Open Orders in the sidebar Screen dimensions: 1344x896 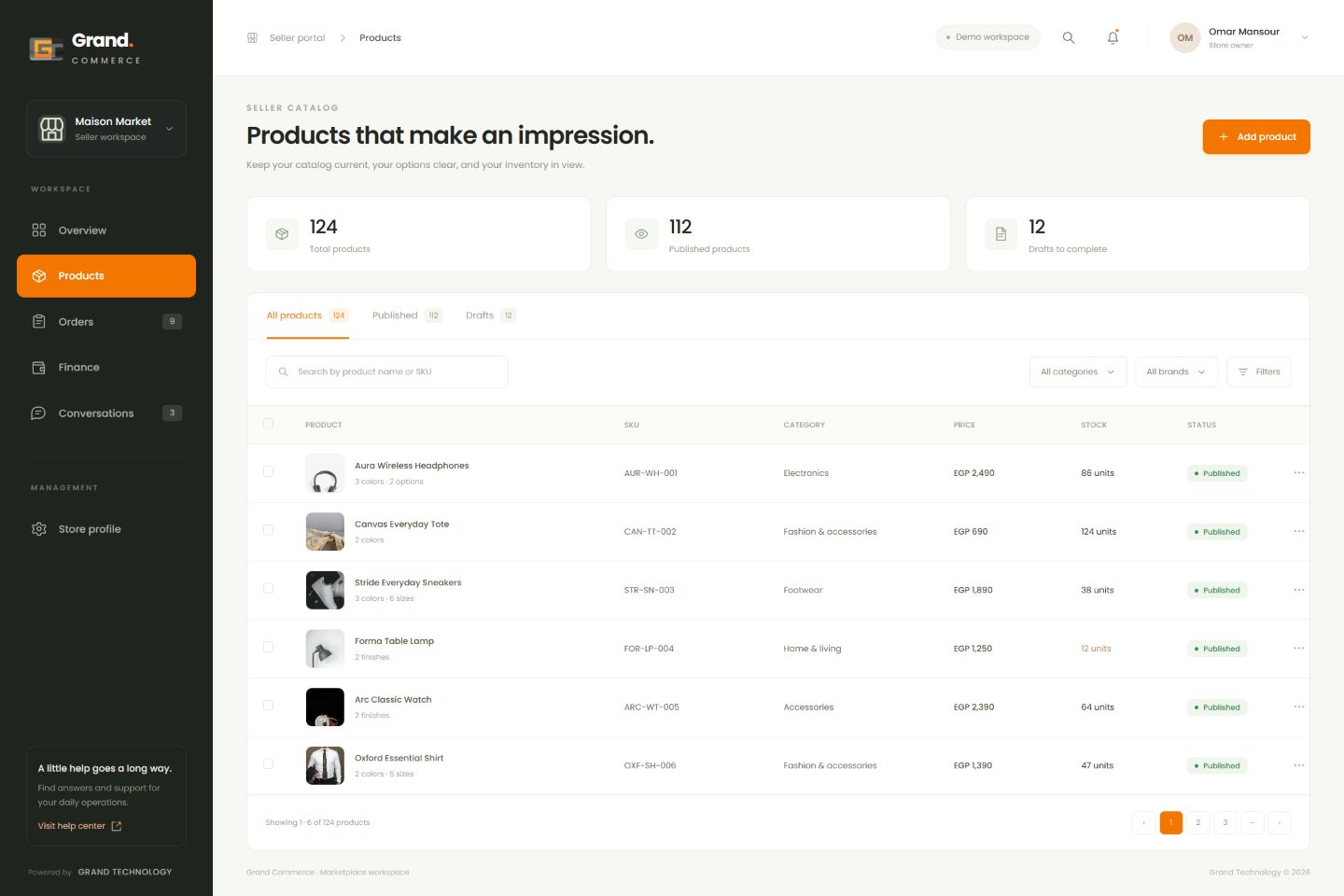point(106,322)
